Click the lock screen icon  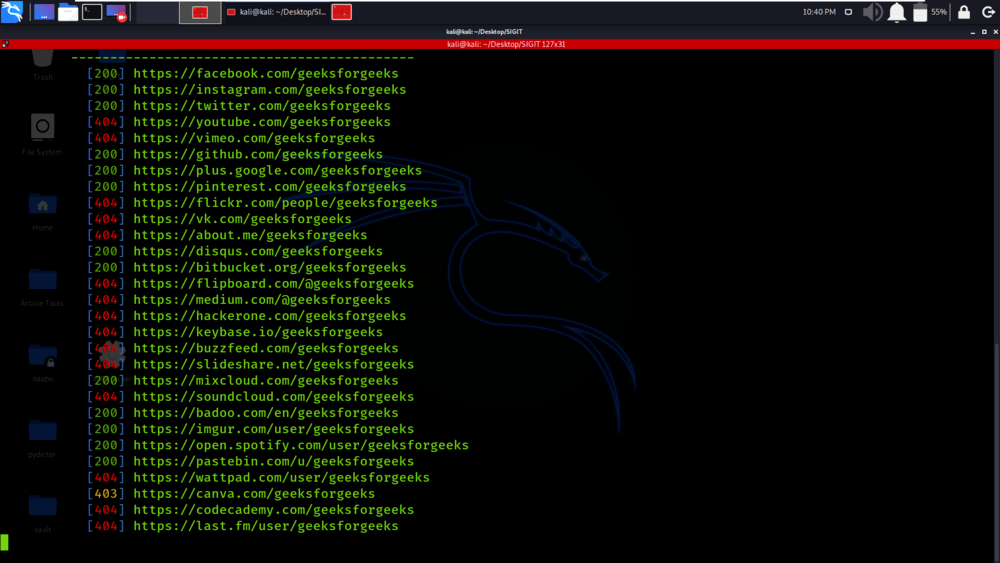click(x=964, y=12)
